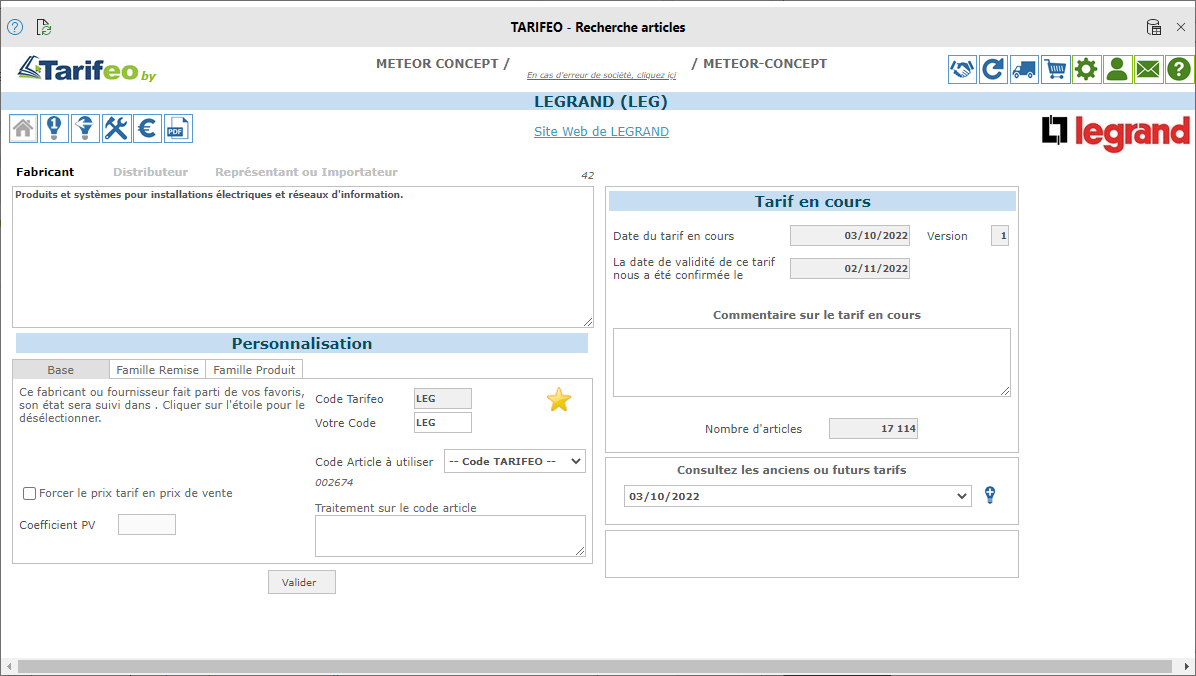The image size is (1196, 676).
Task: Click the horizontal scrollbar at window bottom
Action: click(x=595, y=667)
